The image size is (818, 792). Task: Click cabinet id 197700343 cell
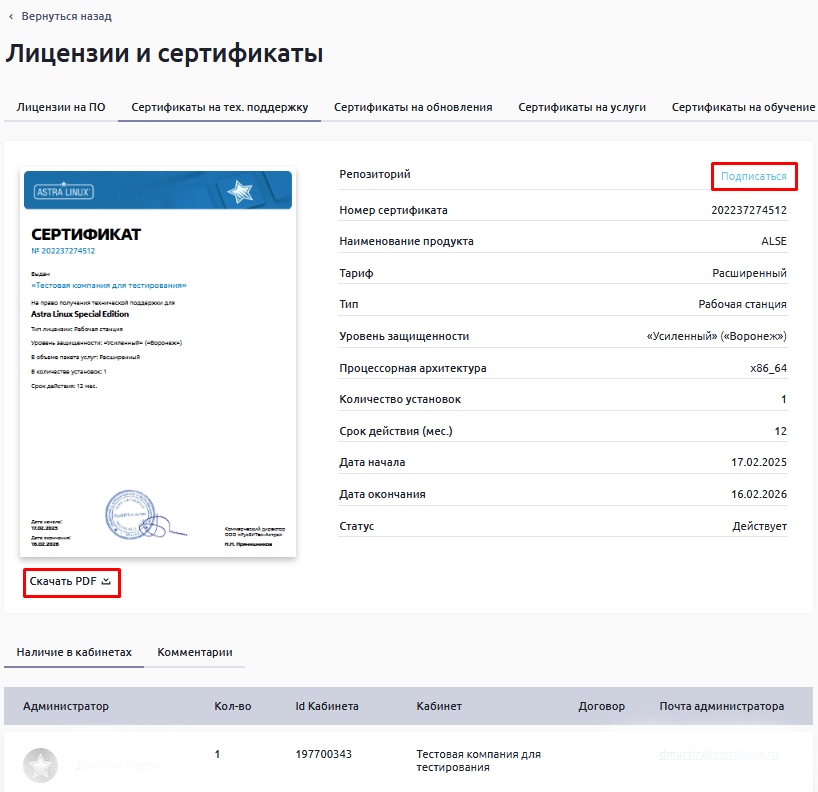pyautogui.click(x=323, y=754)
